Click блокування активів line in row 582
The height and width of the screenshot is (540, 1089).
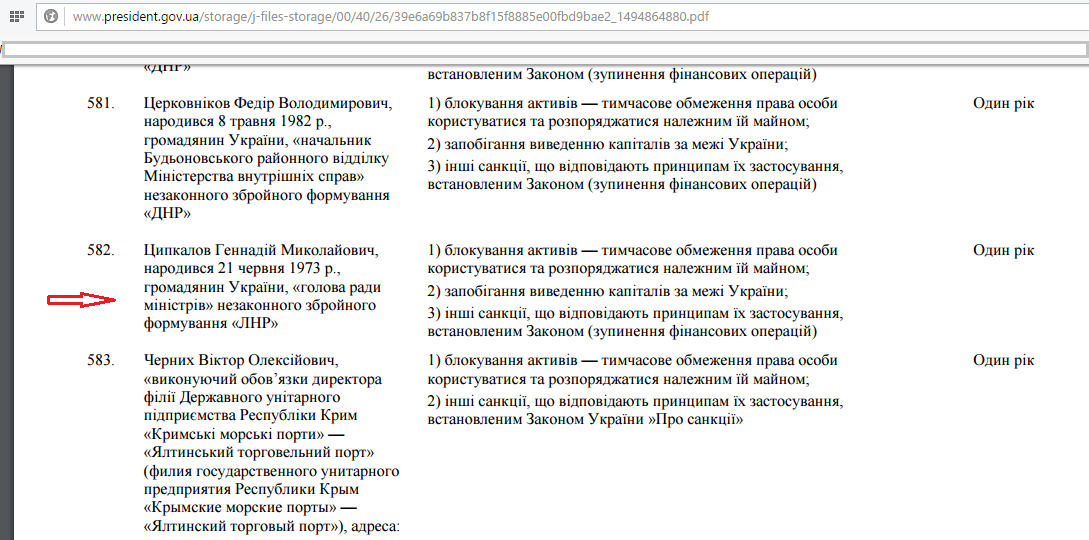click(x=633, y=250)
